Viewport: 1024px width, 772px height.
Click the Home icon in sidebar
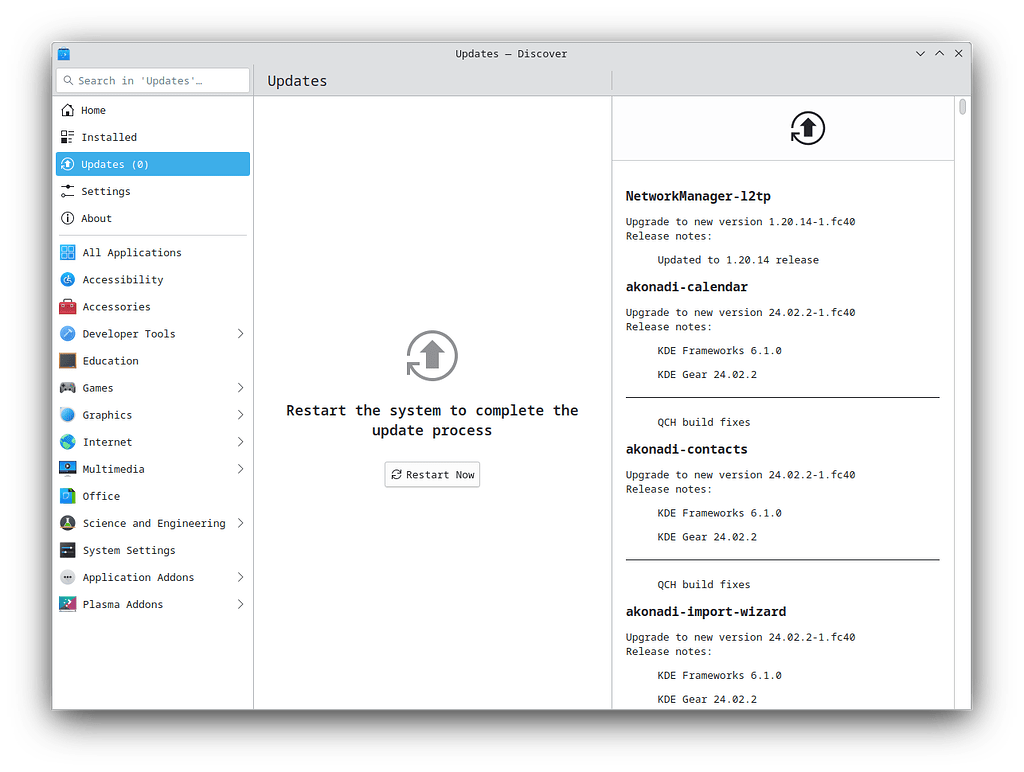point(67,110)
